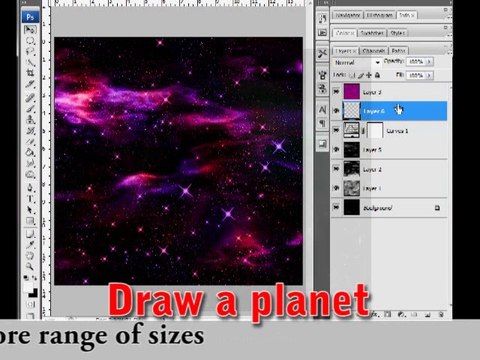The image size is (480, 360).
Task: Open the History panel dock icon
Action: pyautogui.click(x=322, y=19)
